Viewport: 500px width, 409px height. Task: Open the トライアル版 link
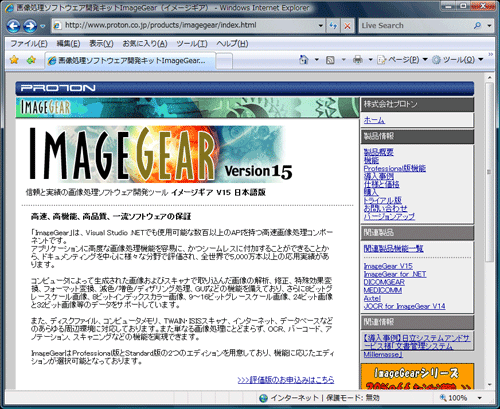tap(383, 200)
